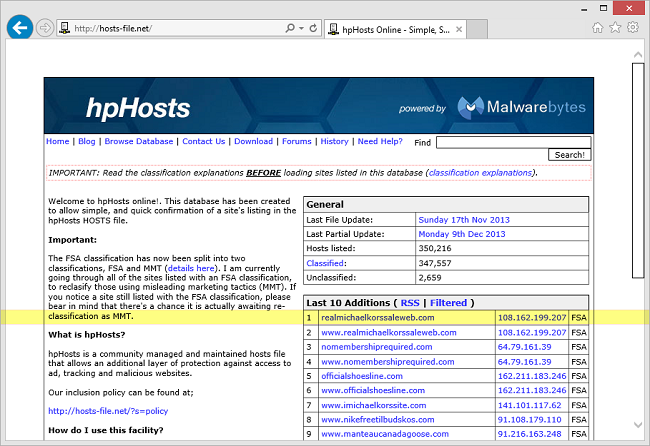Click IP 162.211.183.246 in row 6
Image resolution: width=650 pixels, height=446 pixels.
532,390
